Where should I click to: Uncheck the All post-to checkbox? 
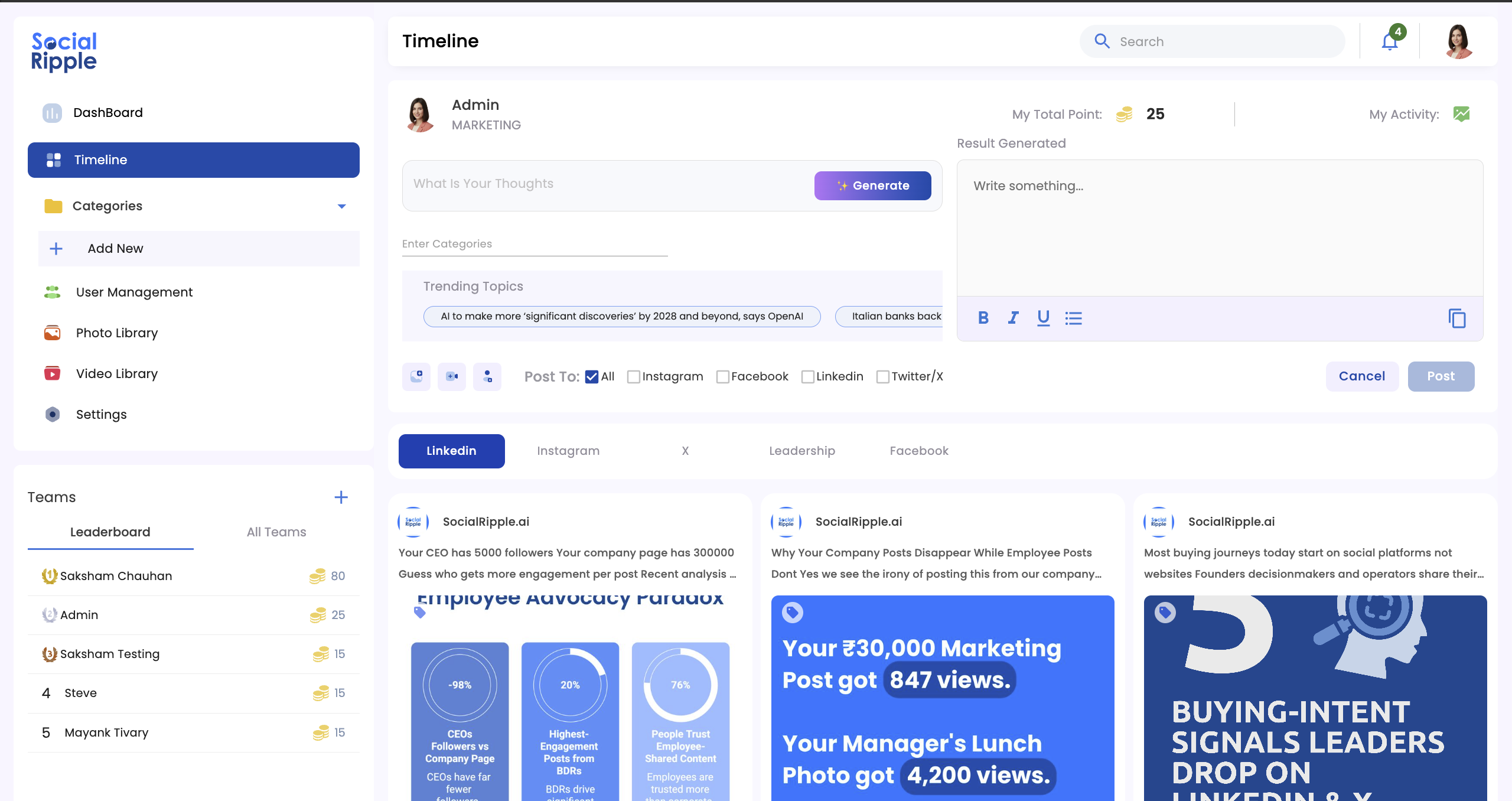pyautogui.click(x=591, y=377)
